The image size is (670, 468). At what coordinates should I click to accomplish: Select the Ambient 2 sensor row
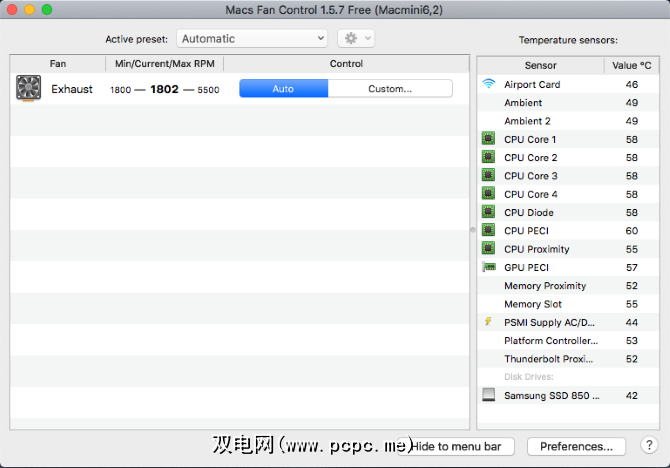click(568, 121)
